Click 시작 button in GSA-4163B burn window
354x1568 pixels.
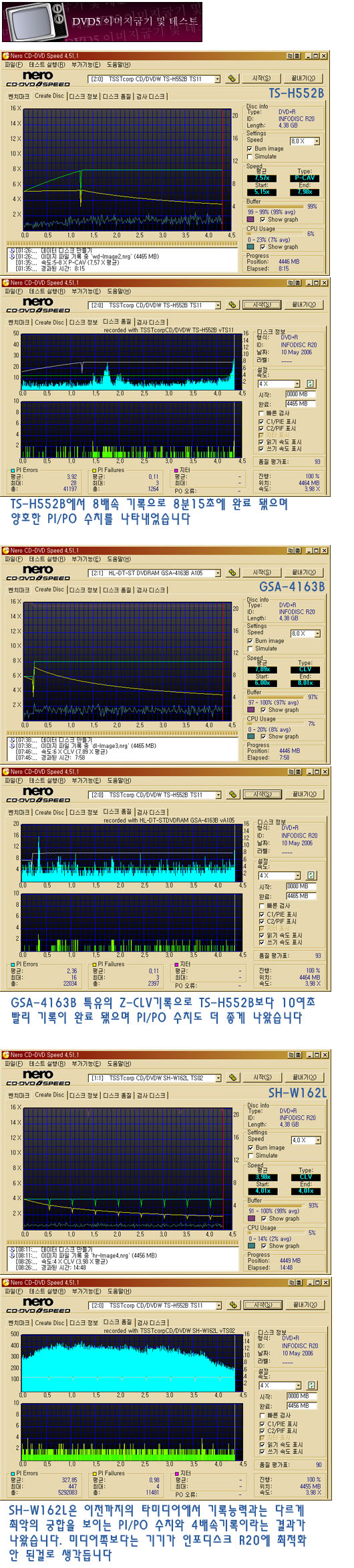click(262, 572)
